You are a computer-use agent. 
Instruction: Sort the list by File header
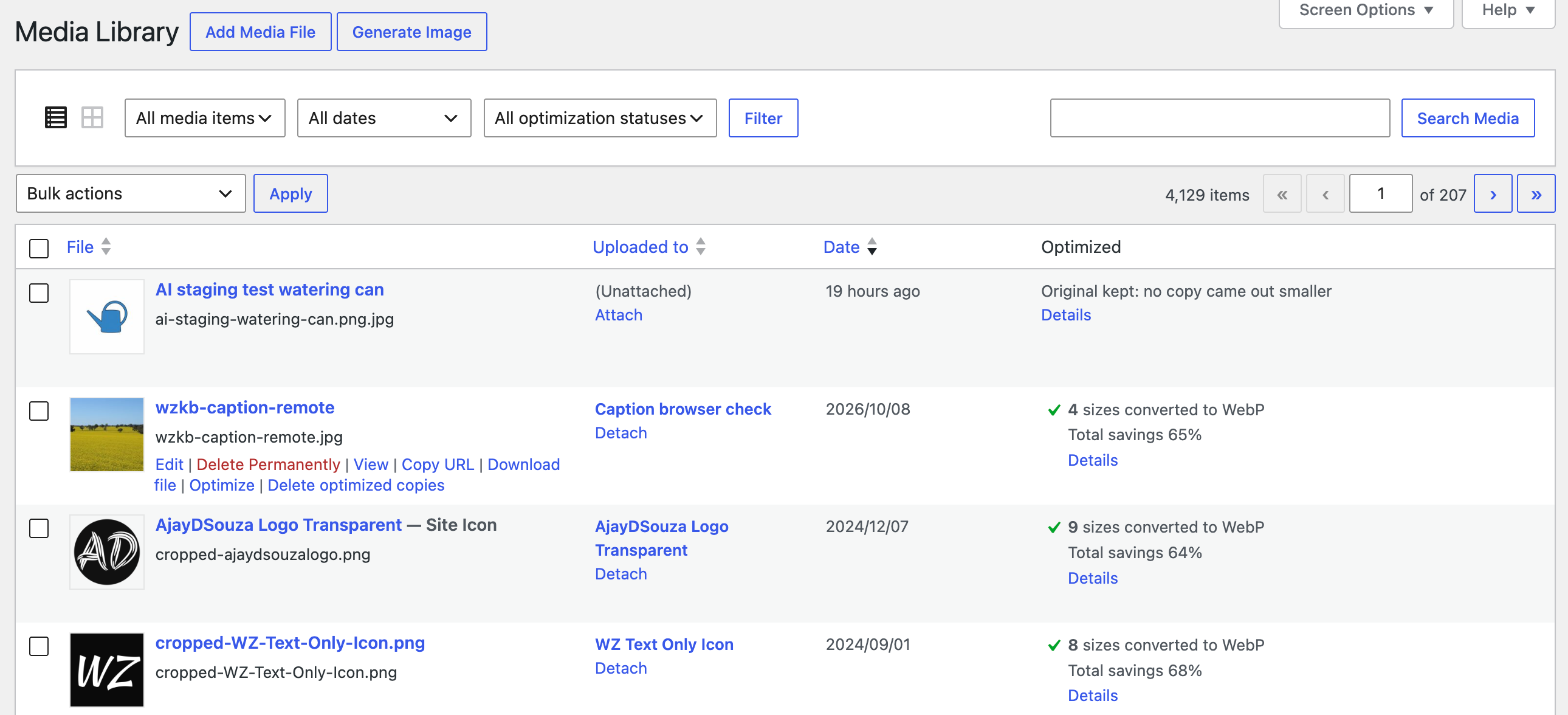pyautogui.click(x=80, y=247)
